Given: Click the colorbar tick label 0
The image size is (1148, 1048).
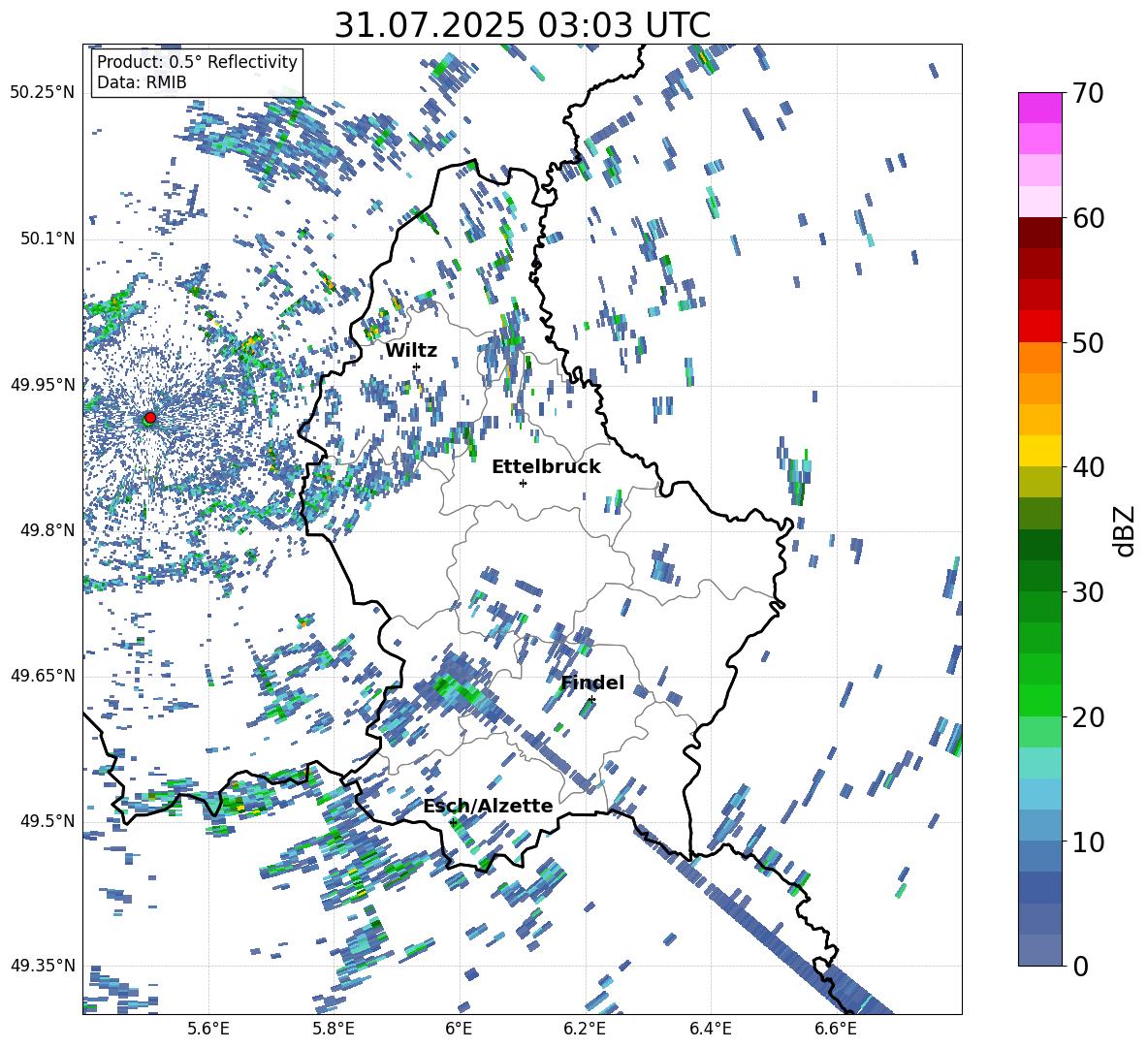Looking at the screenshot, I should tap(1081, 967).
